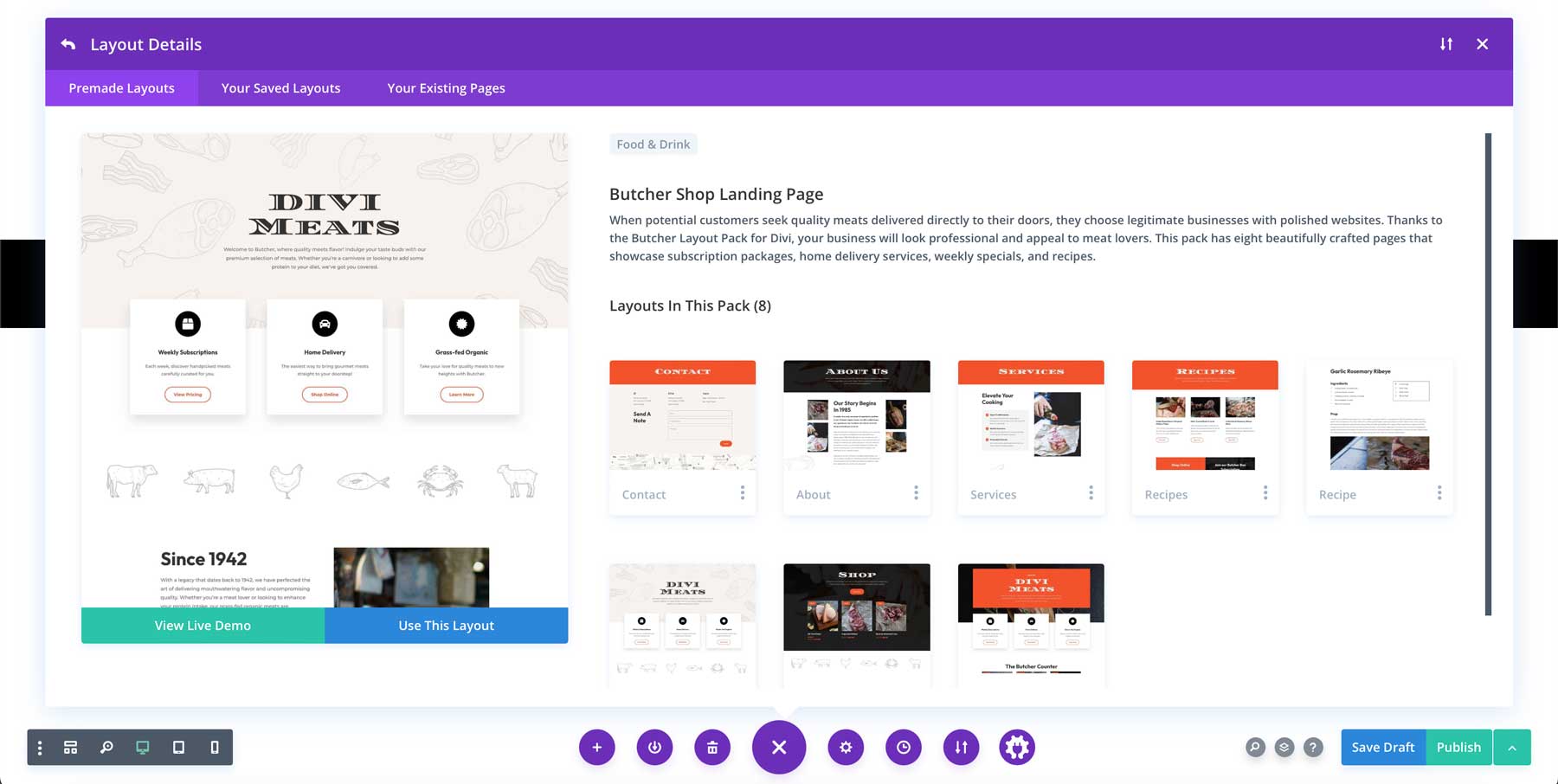Open the Contact layout options menu
This screenshot has height=784, width=1558.
click(743, 493)
